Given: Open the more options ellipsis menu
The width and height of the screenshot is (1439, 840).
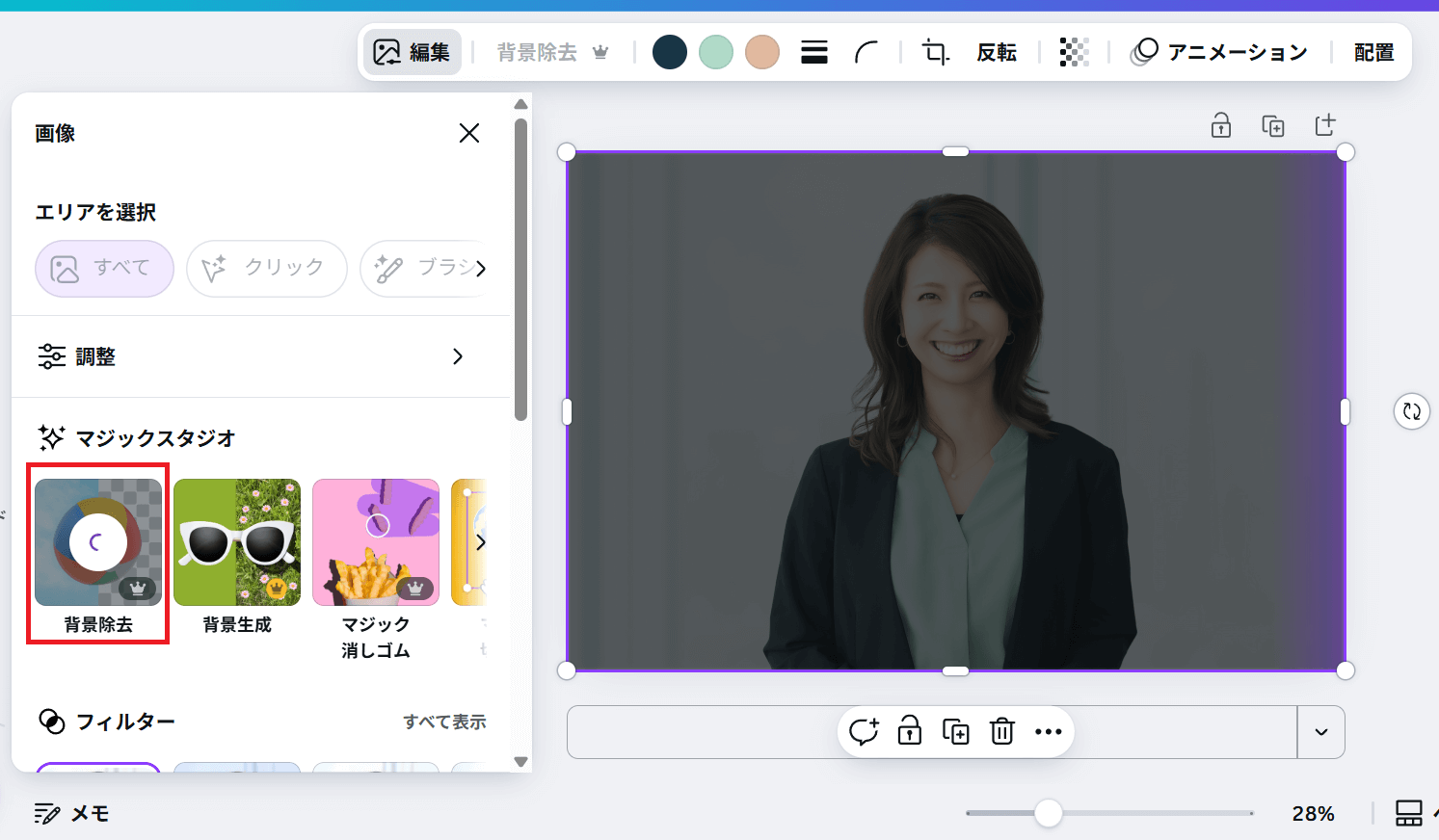Looking at the screenshot, I should click(x=1048, y=732).
